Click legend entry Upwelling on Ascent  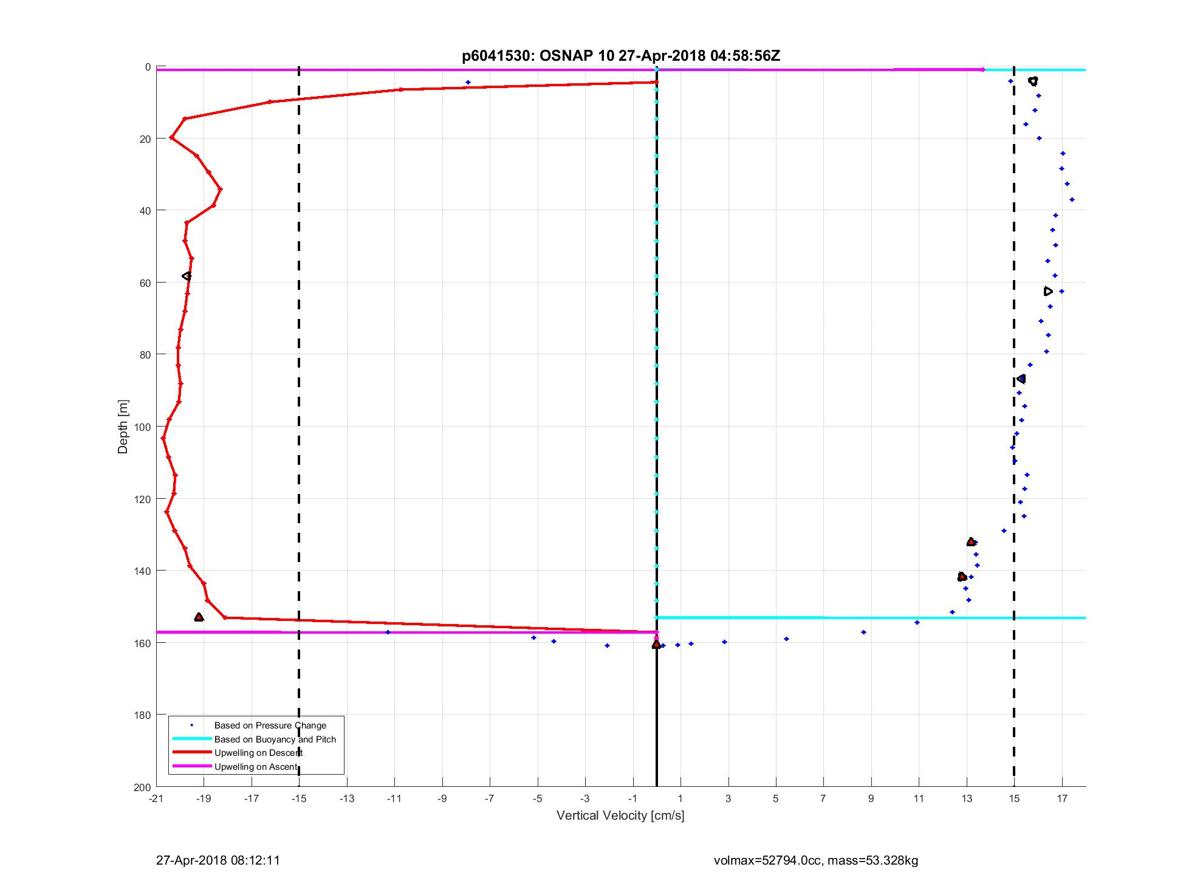[x=256, y=766]
